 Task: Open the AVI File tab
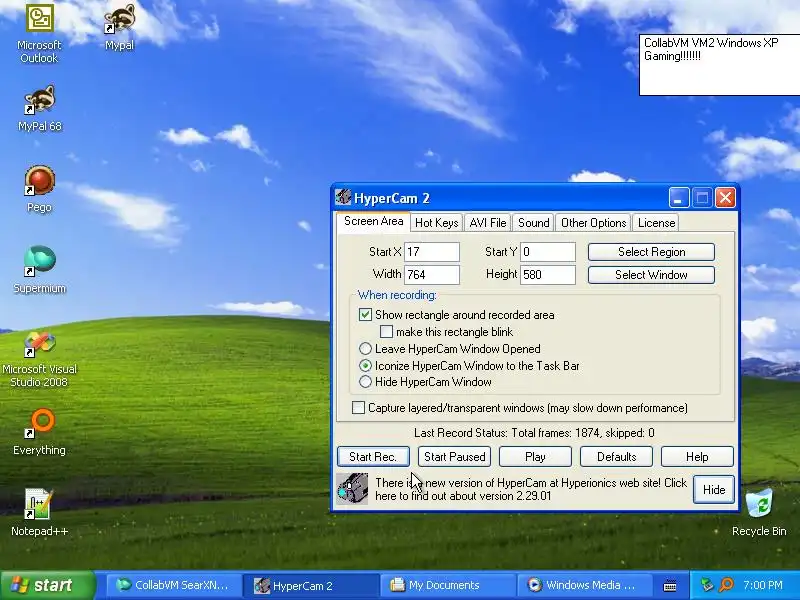coord(488,223)
